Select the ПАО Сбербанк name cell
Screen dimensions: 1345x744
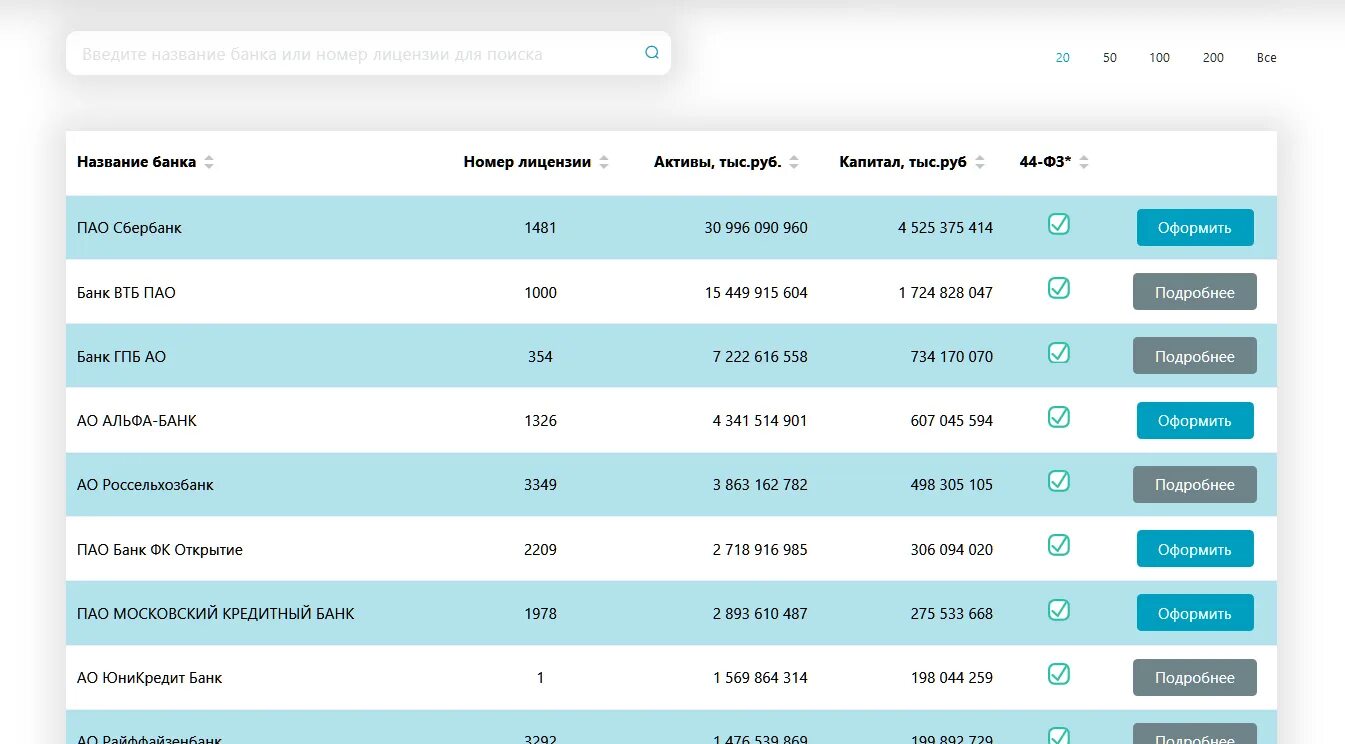pyautogui.click(x=129, y=228)
